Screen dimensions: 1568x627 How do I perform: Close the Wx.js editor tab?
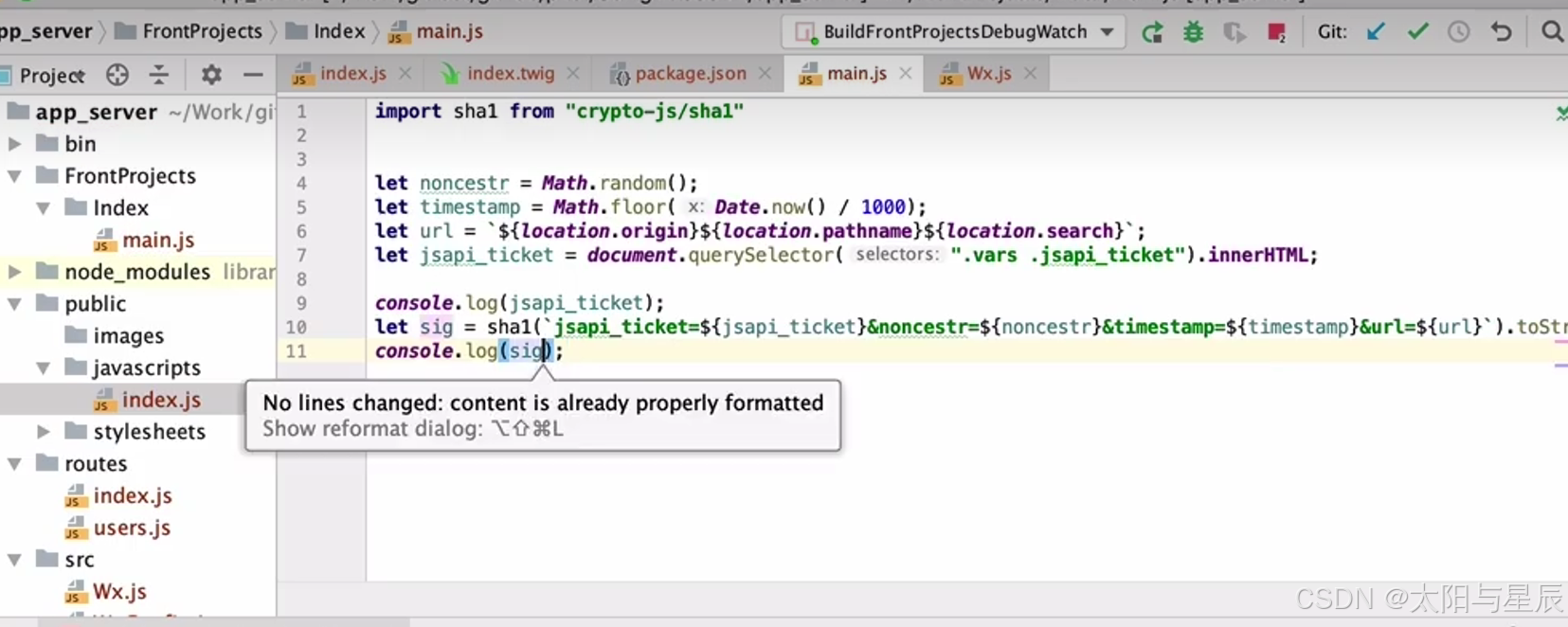(1031, 73)
